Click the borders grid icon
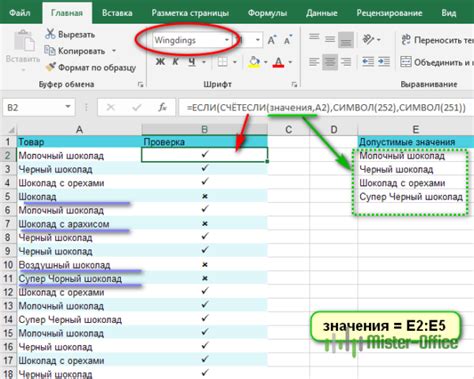Viewport: 474px width, 379px height. [222, 62]
